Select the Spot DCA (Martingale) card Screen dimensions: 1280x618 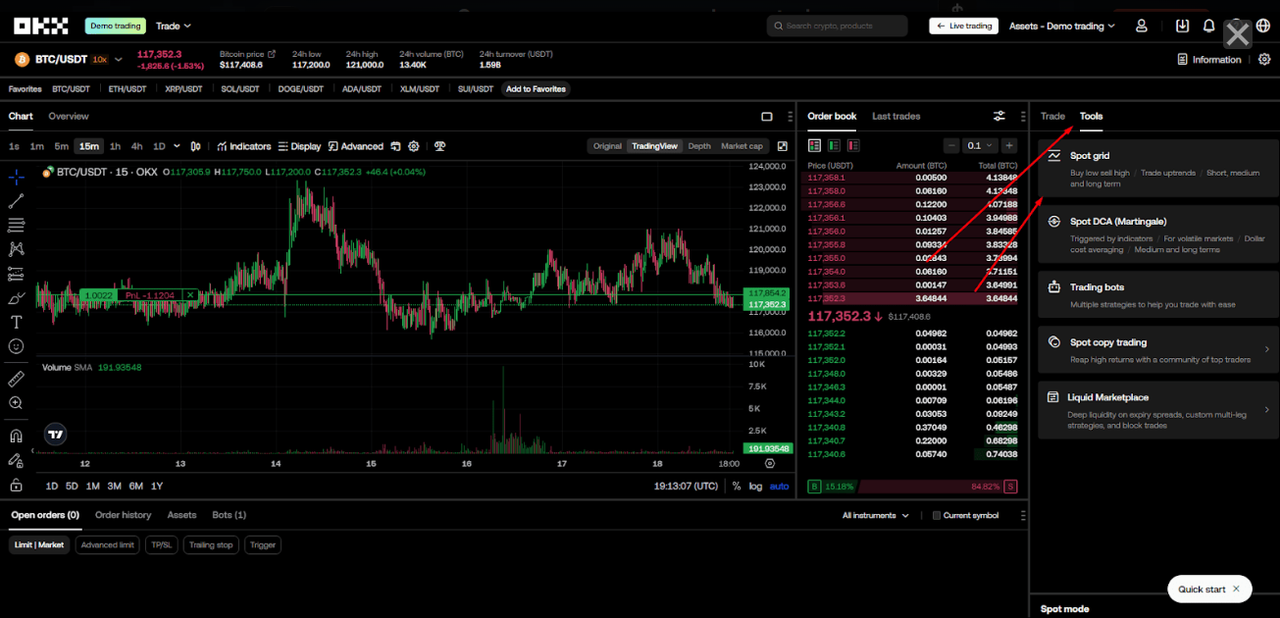click(1158, 233)
